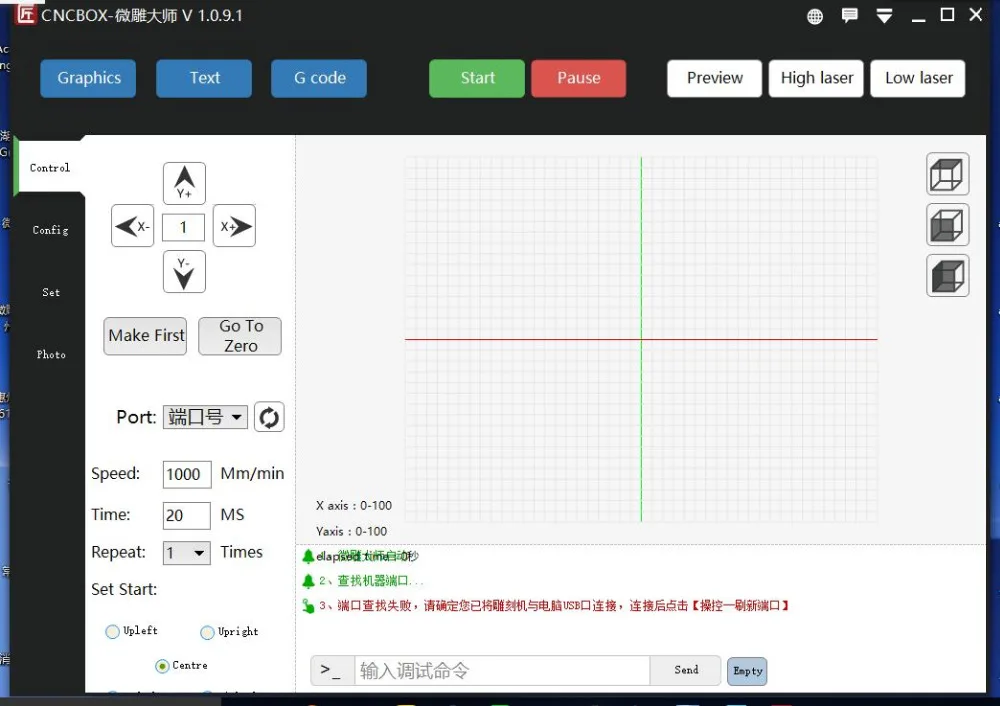
Task: Click the Yaxis : 0-100 label
Action: click(351, 531)
